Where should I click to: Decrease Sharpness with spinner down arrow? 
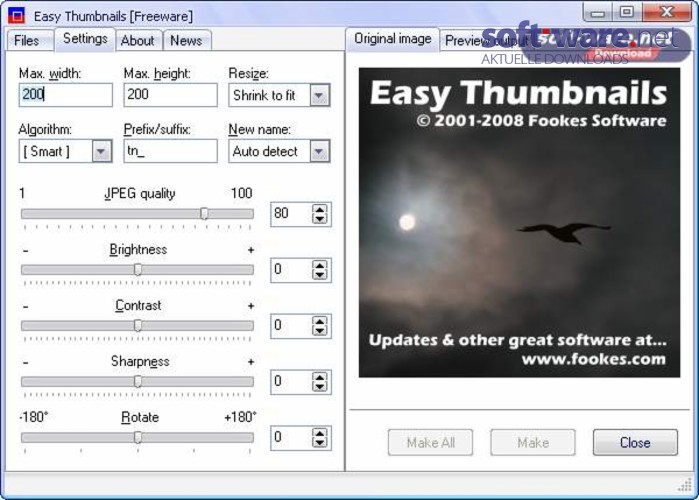point(320,387)
